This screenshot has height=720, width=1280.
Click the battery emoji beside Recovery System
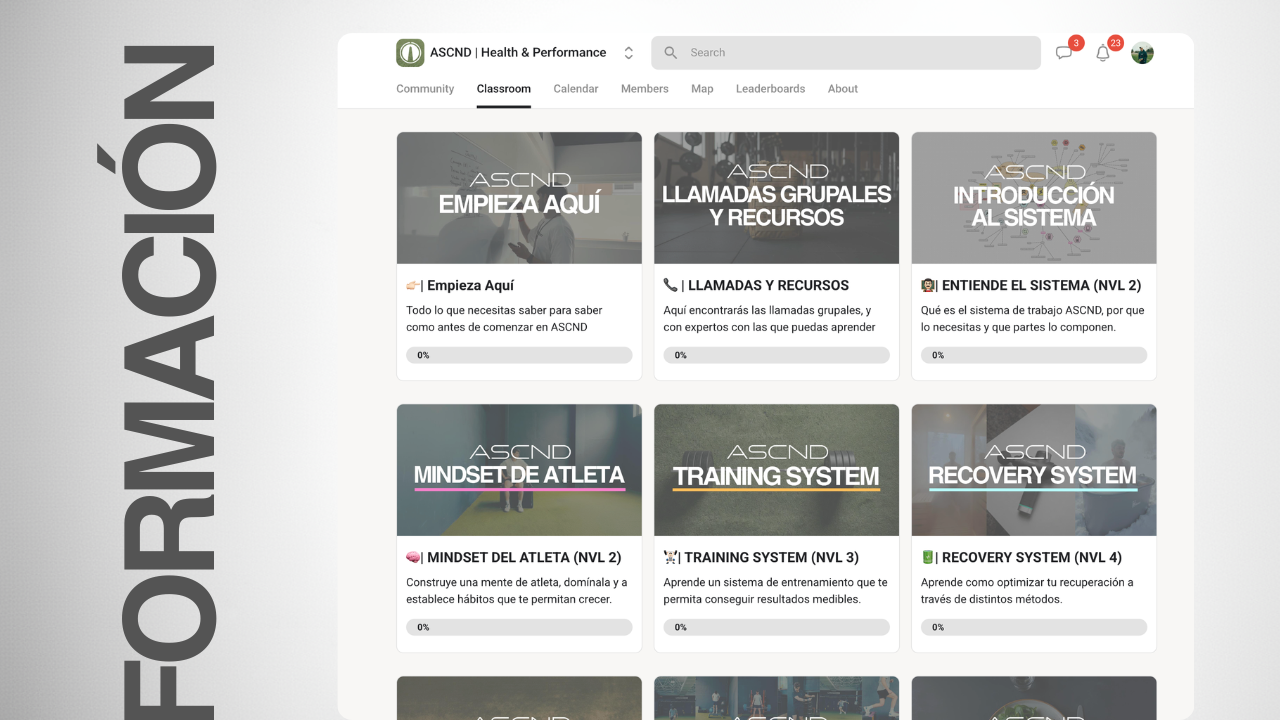[x=928, y=557]
